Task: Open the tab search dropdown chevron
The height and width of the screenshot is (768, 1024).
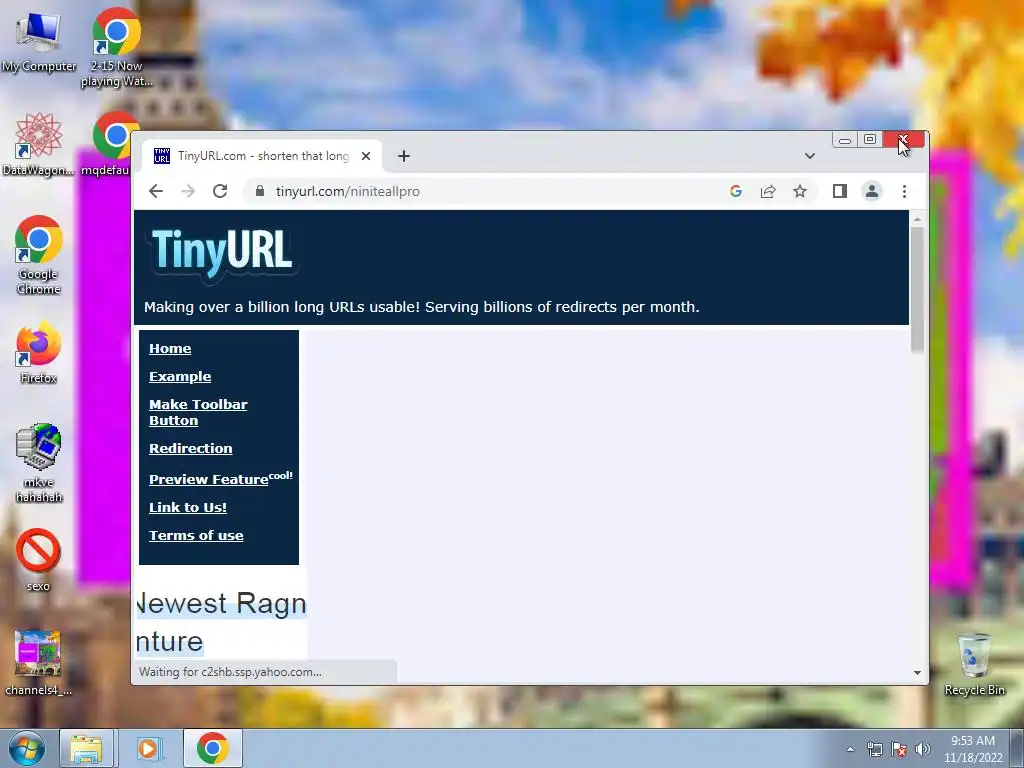Action: pyautogui.click(x=810, y=156)
